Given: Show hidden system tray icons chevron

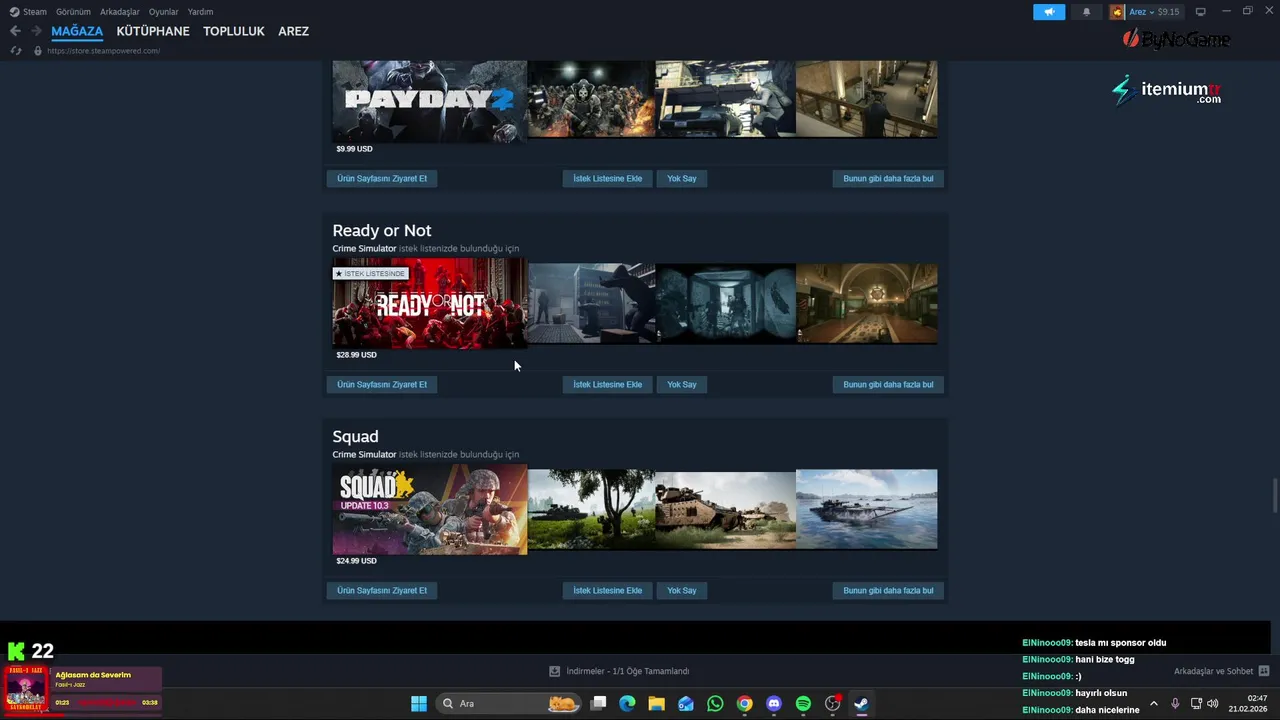Looking at the screenshot, I should click(1153, 703).
